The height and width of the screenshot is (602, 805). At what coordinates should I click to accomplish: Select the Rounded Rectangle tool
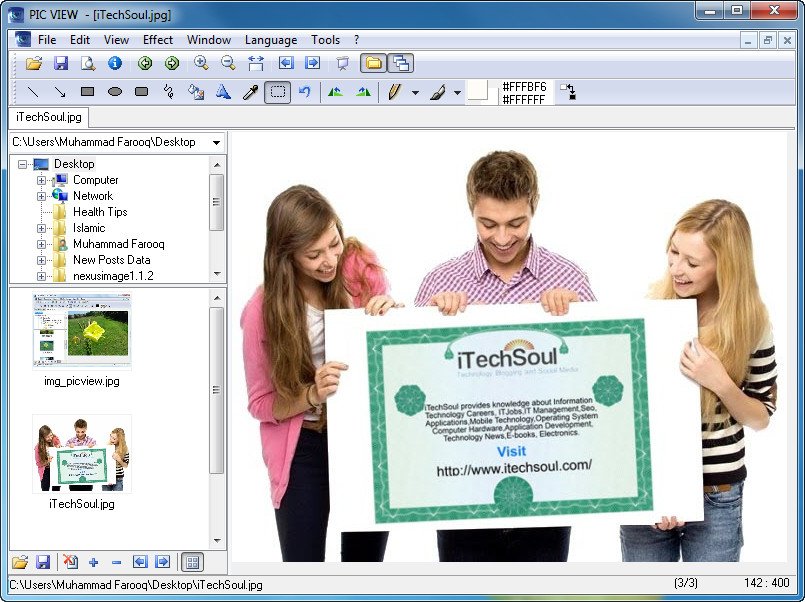tap(141, 92)
